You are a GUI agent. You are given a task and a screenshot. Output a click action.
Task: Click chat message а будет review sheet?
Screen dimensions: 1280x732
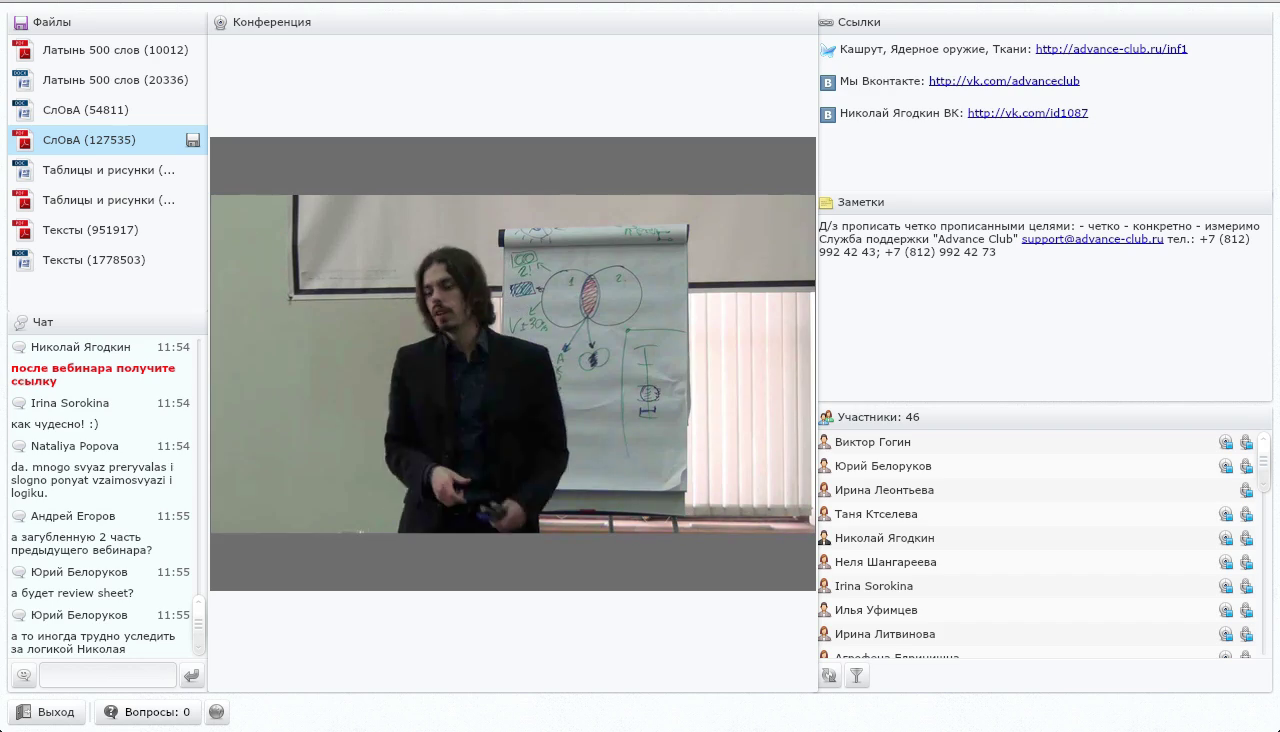[x=72, y=593]
